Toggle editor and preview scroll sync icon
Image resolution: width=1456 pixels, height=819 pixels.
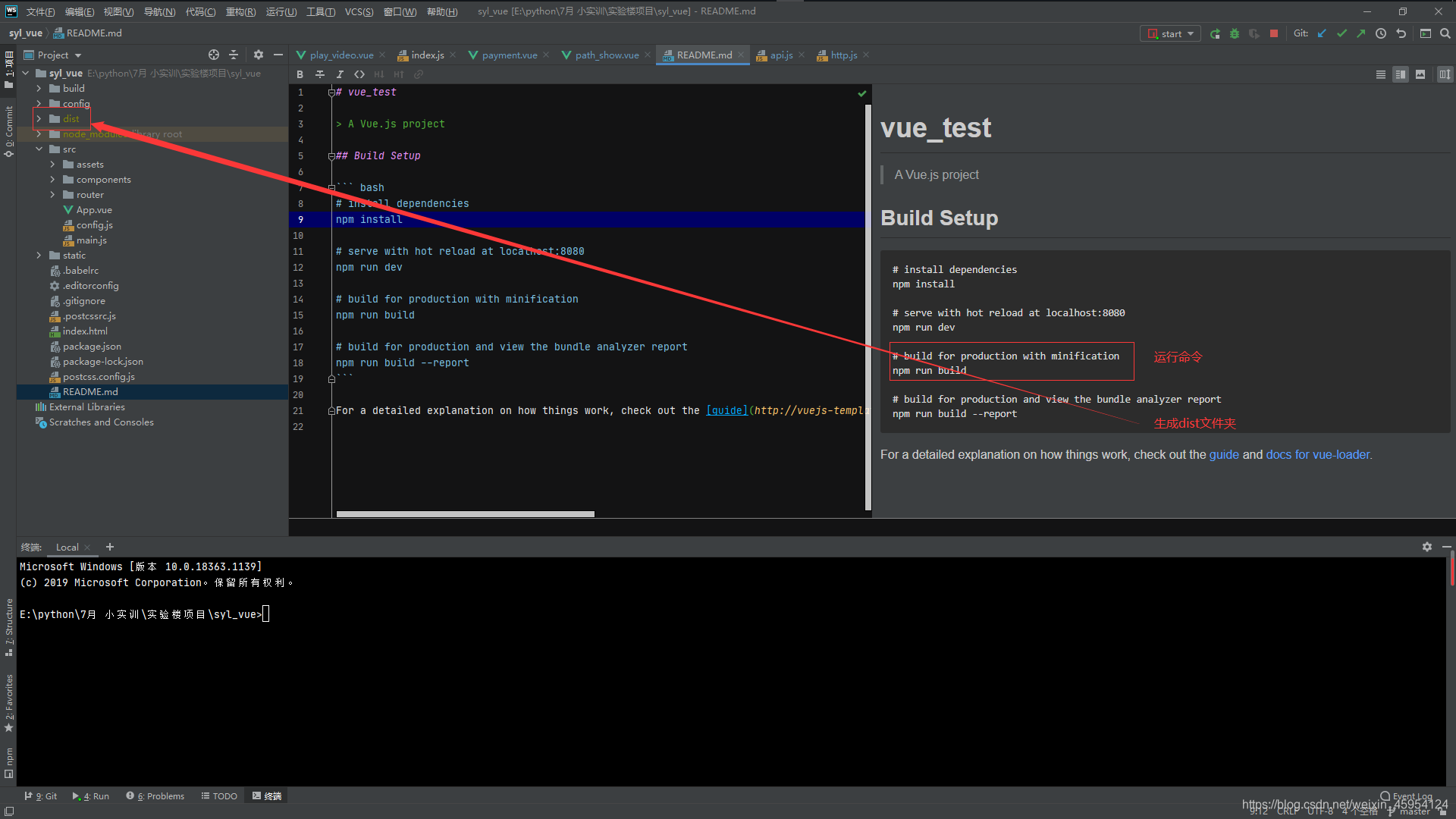[1445, 74]
